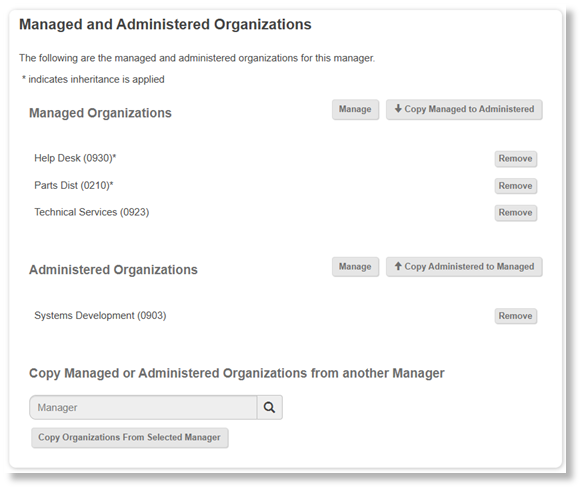The width and height of the screenshot is (582, 488).
Task: Select the Parts Dist (0210)* list entry
Action: (x=73, y=185)
